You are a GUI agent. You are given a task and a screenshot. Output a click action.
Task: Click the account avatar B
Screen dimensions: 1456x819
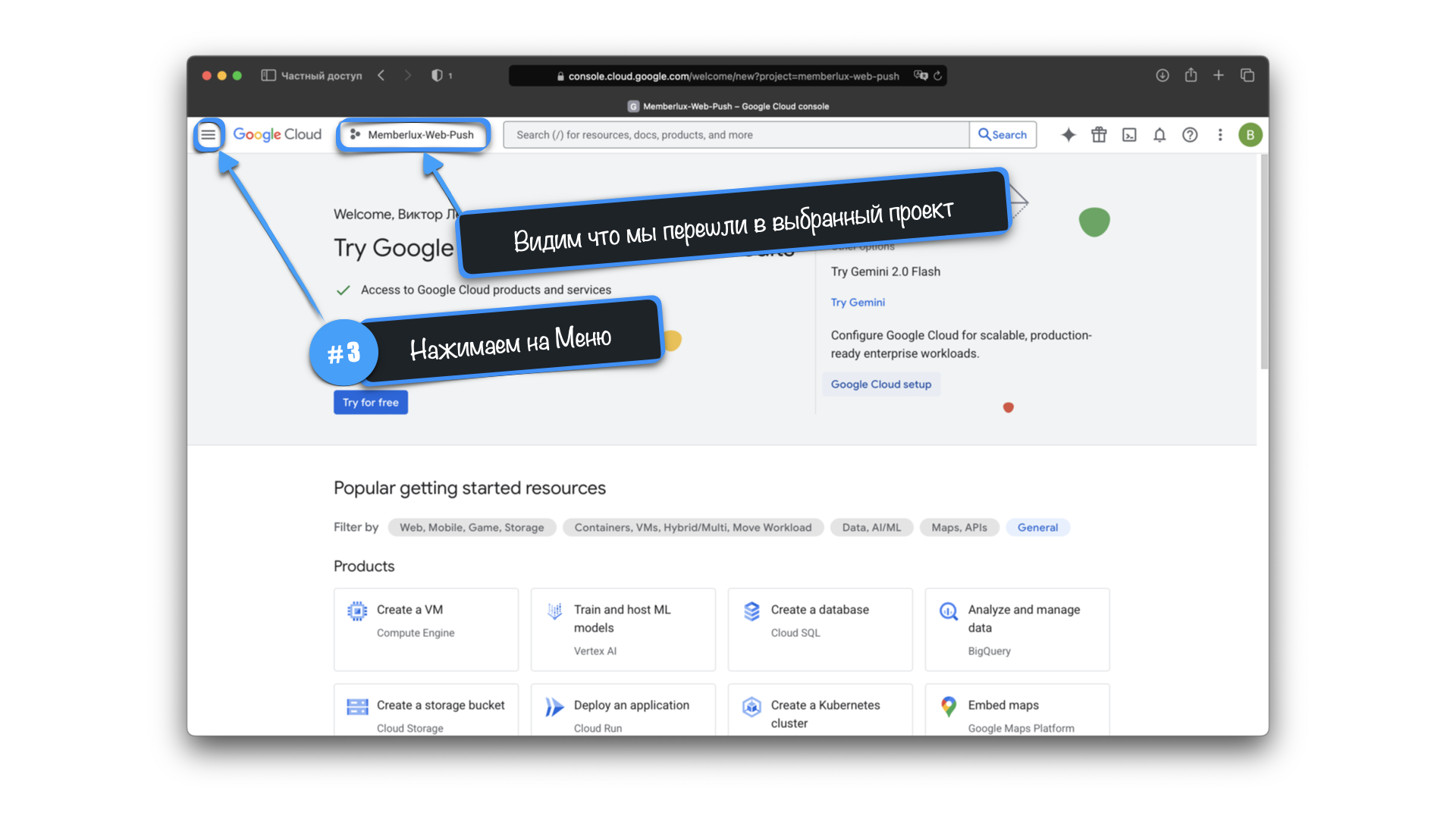(x=1250, y=135)
